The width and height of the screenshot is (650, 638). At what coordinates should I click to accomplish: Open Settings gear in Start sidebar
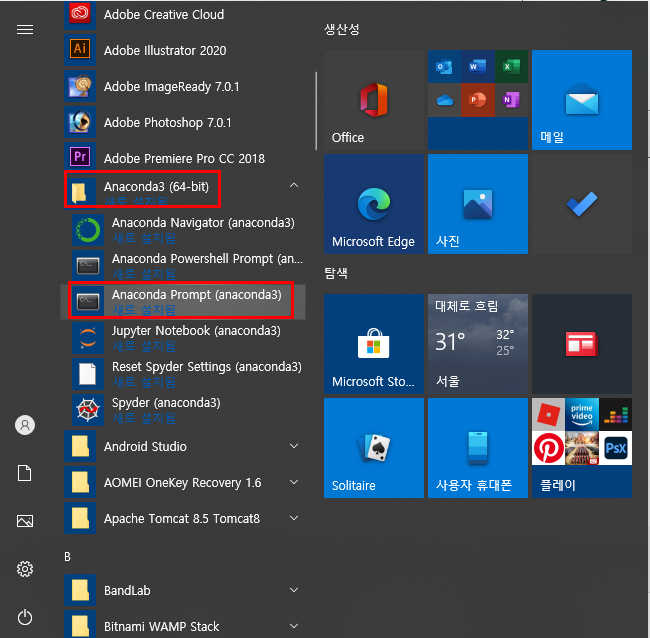pyautogui.click(x=25, y=569)
